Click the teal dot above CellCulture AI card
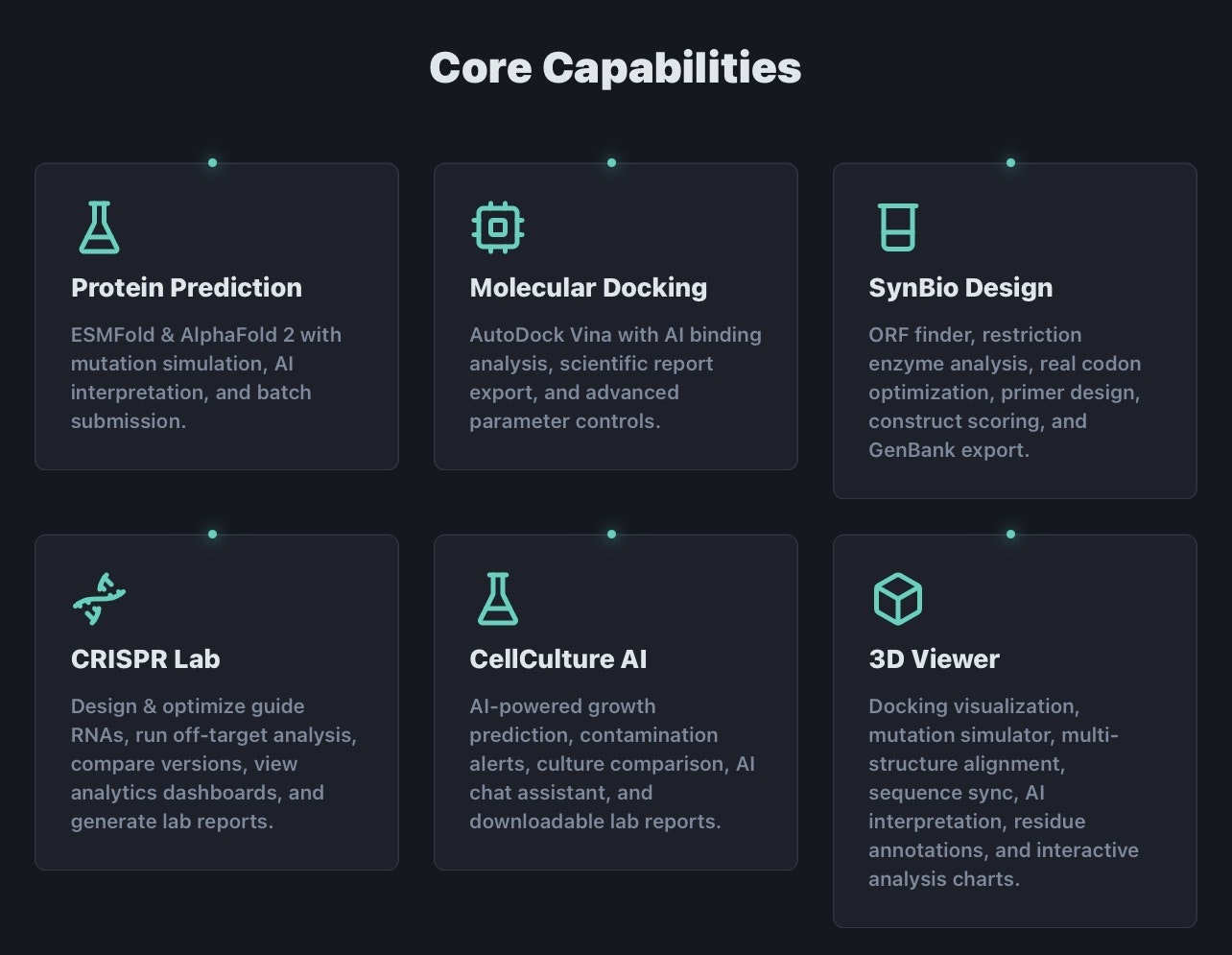Screen dimensions: 1232x955 [x=611, y=534]
